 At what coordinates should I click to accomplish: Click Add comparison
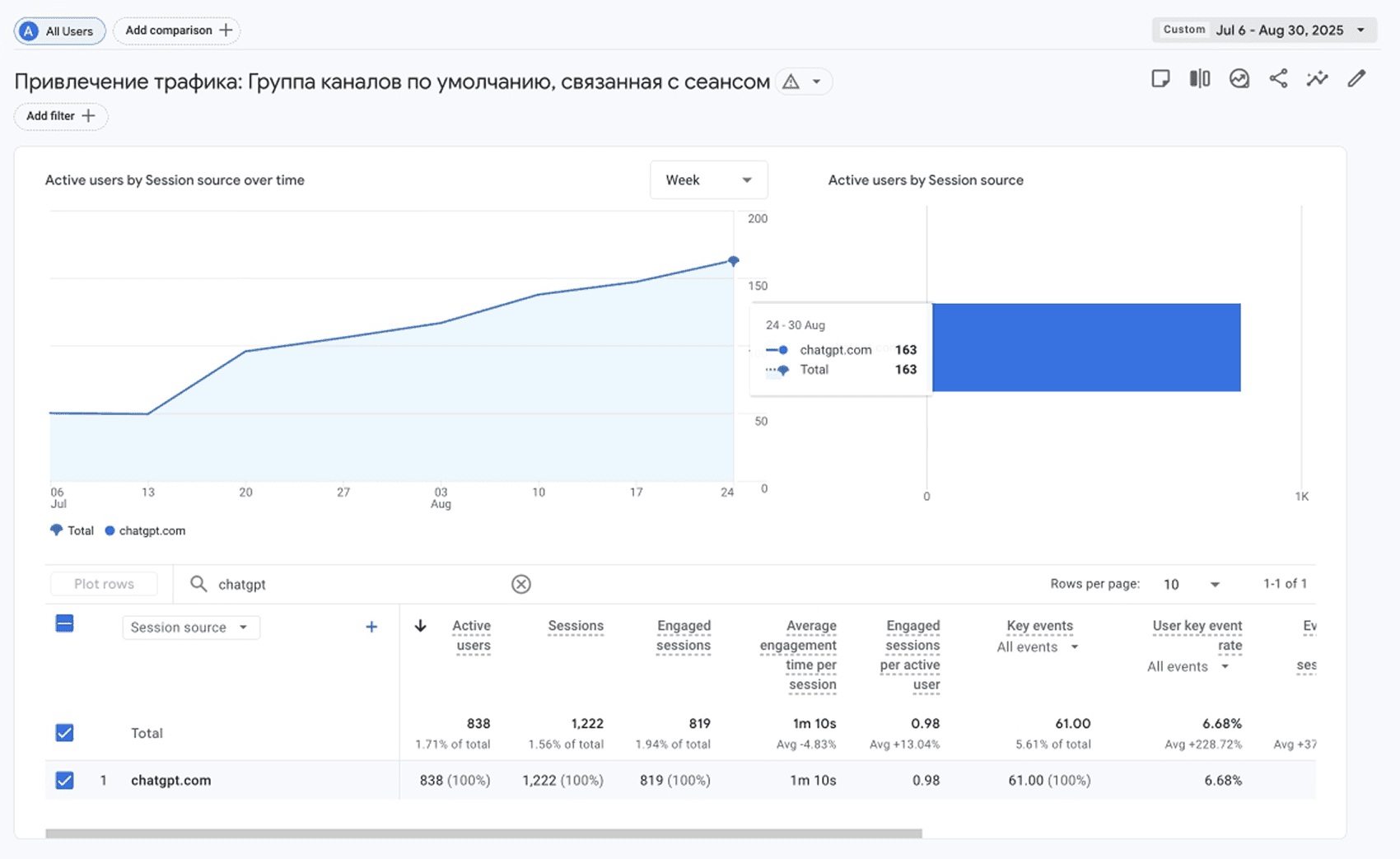pyautogui.click(x=175, y=30)
